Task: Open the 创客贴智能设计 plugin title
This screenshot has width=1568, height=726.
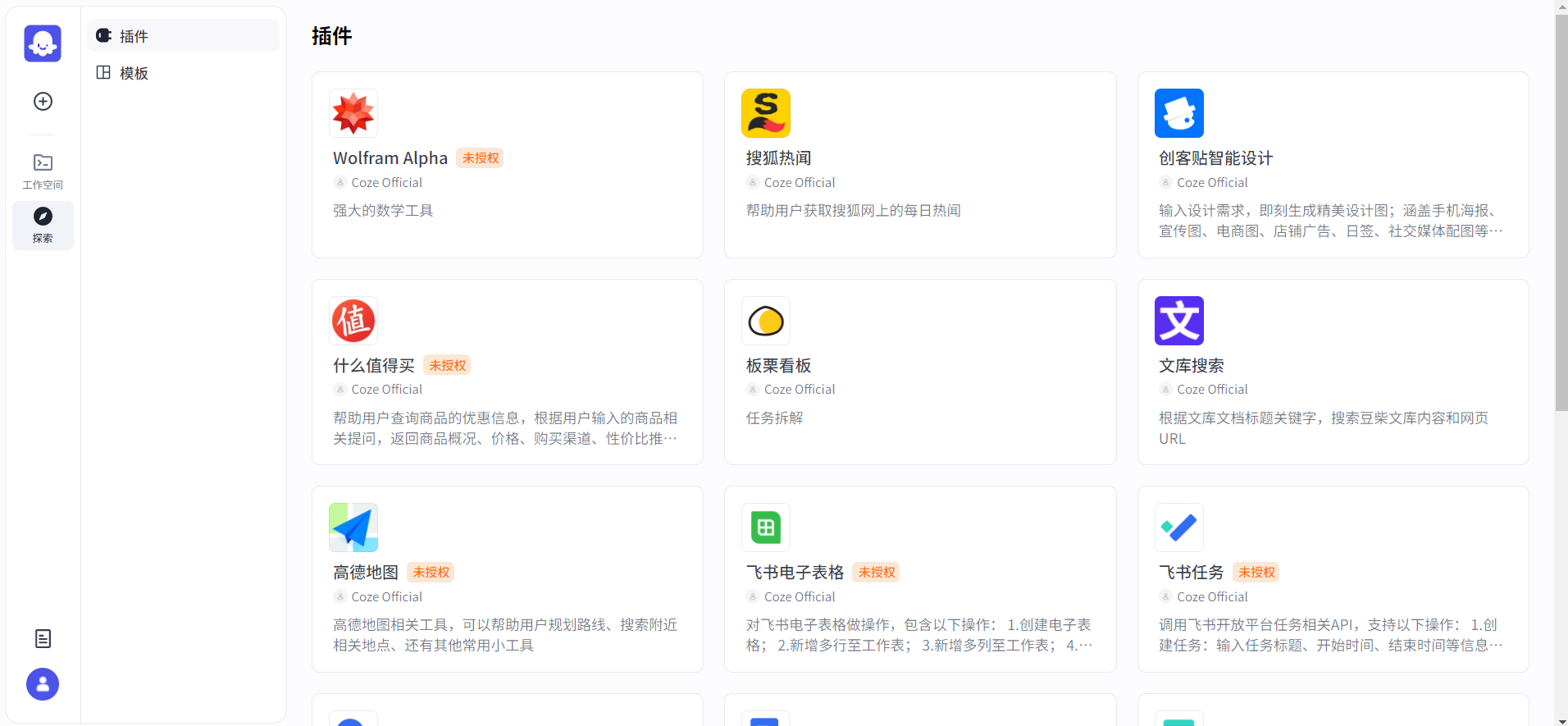Action: 1215,158
